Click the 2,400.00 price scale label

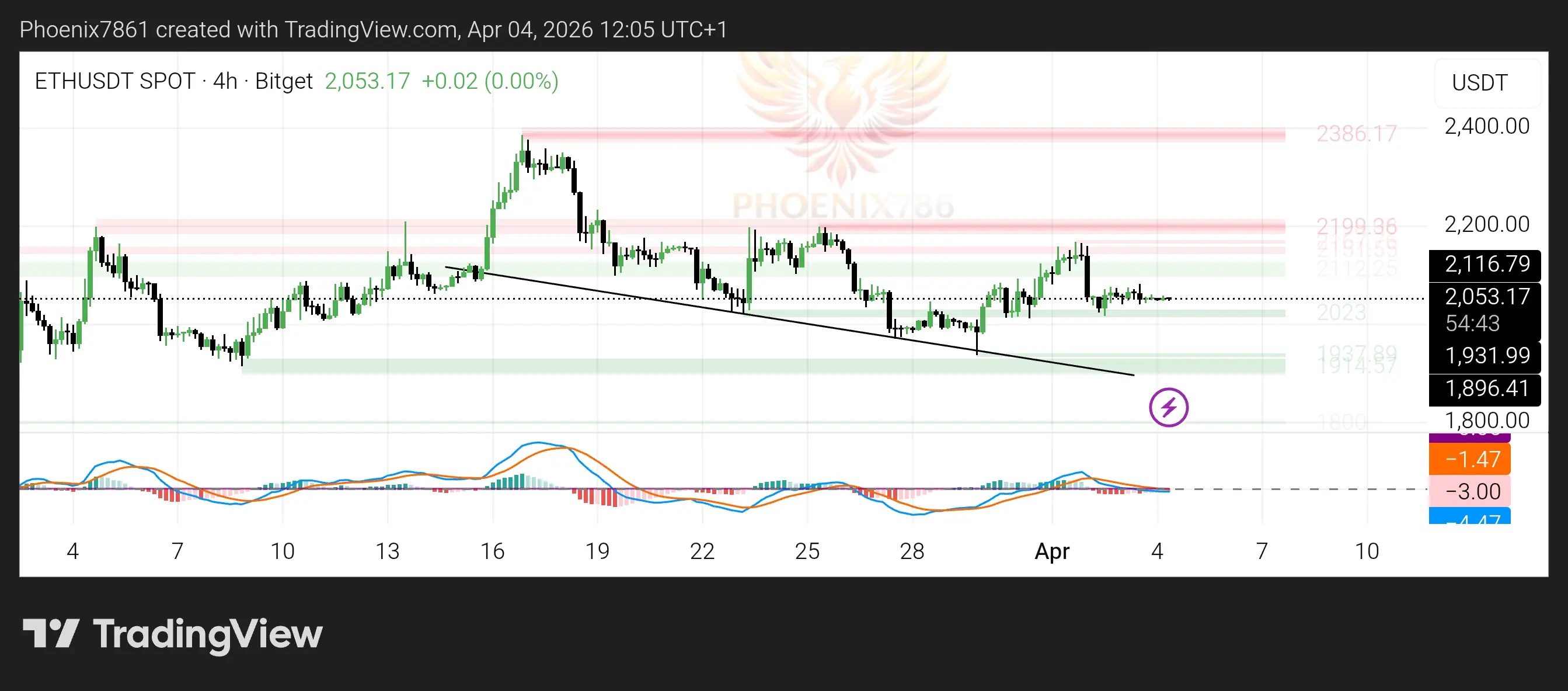coord(1486,127)
